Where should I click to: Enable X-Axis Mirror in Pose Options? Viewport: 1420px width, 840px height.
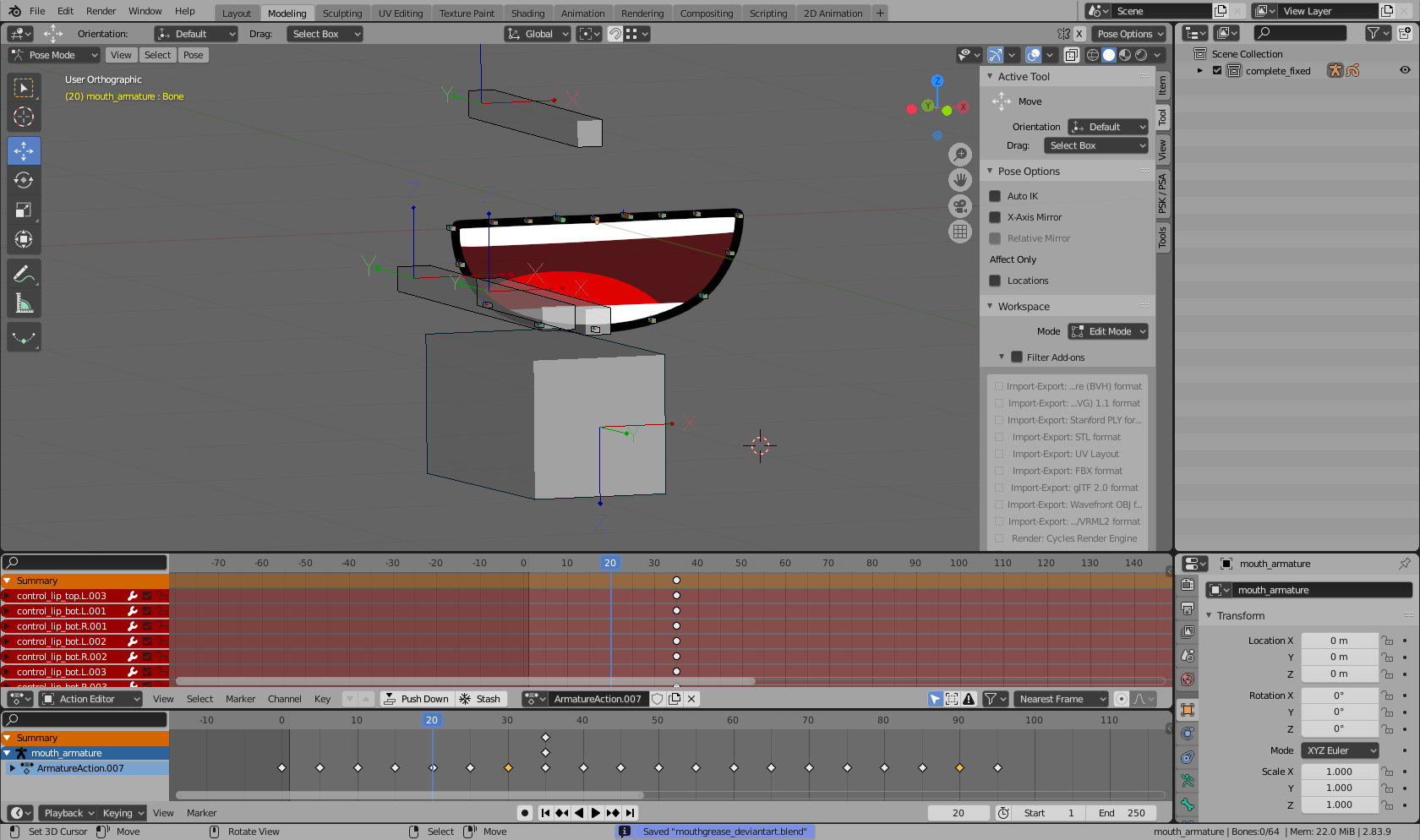pyautogui.click(x=995, y=217)
